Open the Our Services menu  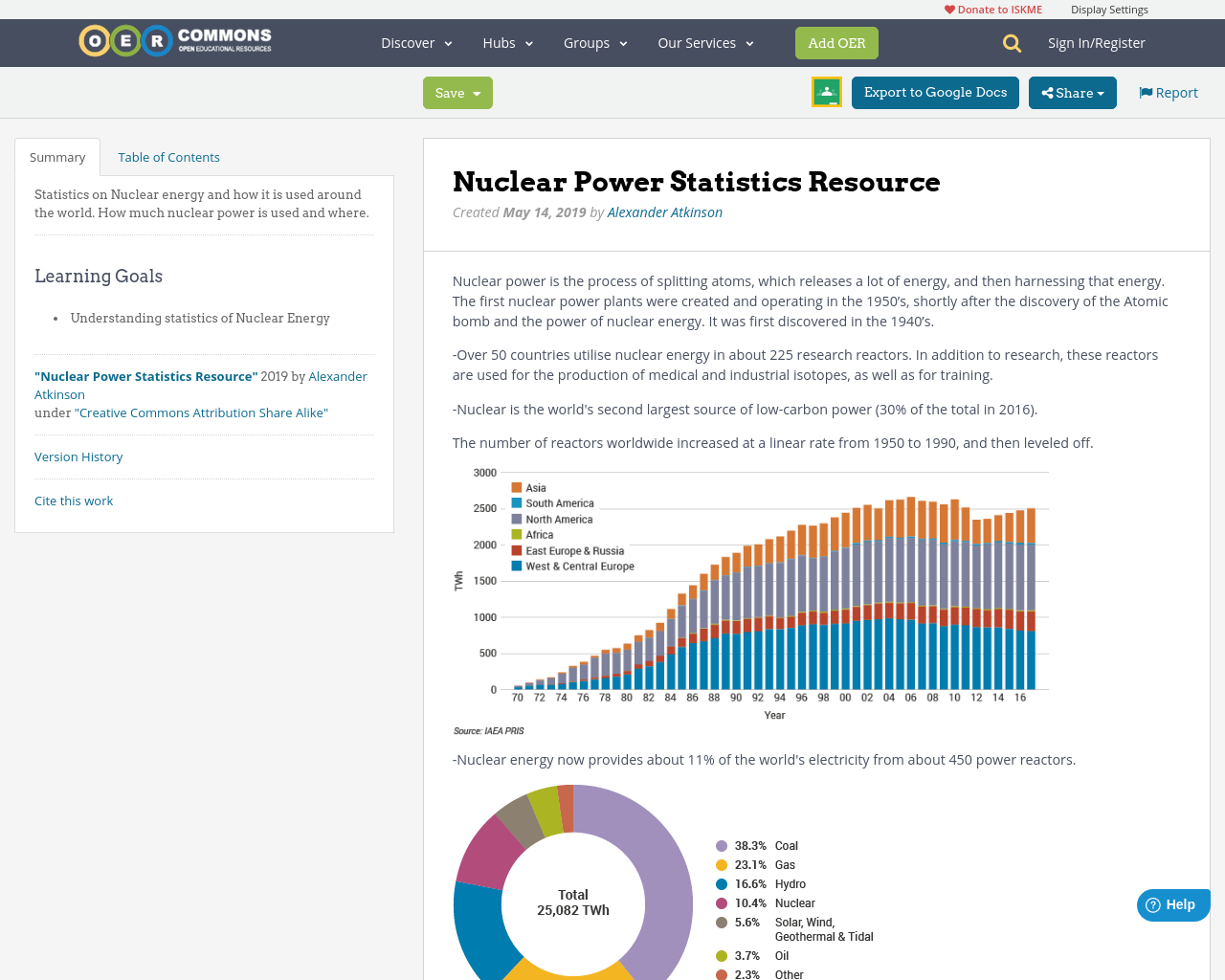(704, 42)
